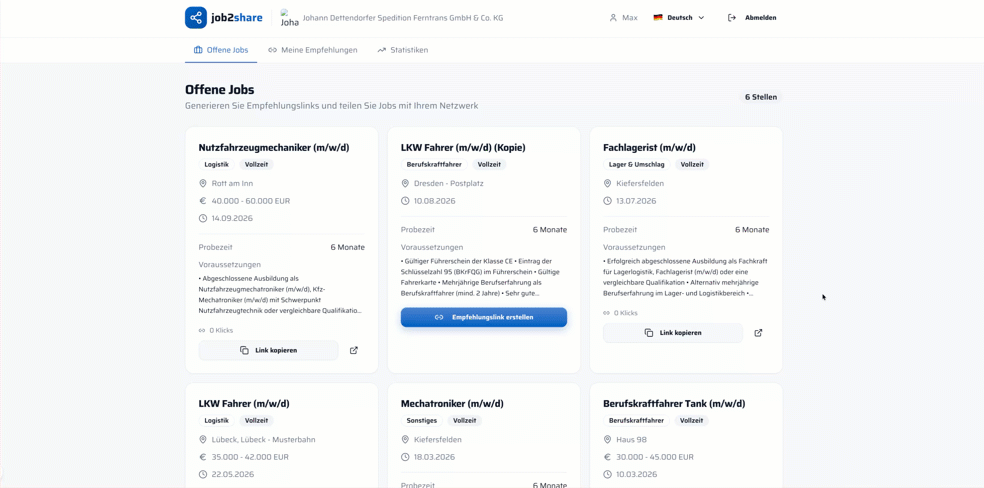Click location pin icon beside Haus 98

pyautogui.click(x=607, y=440)
